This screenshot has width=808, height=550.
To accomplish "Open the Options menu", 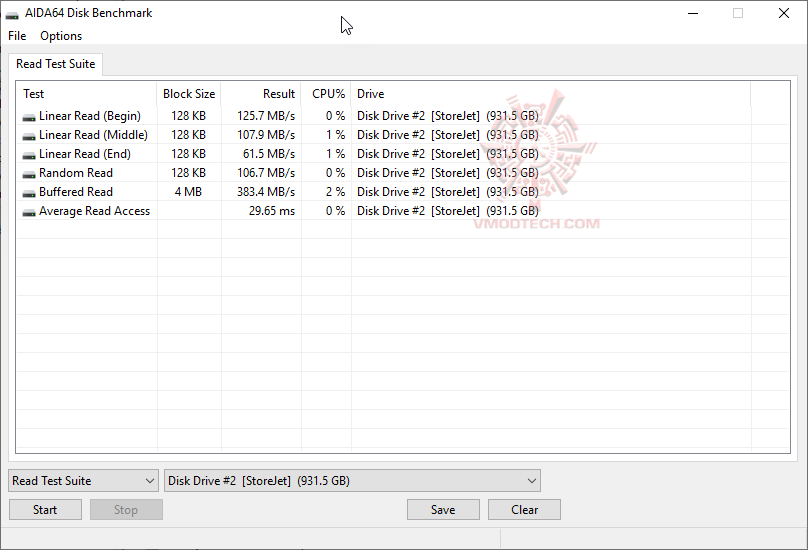I will point(61,36).
